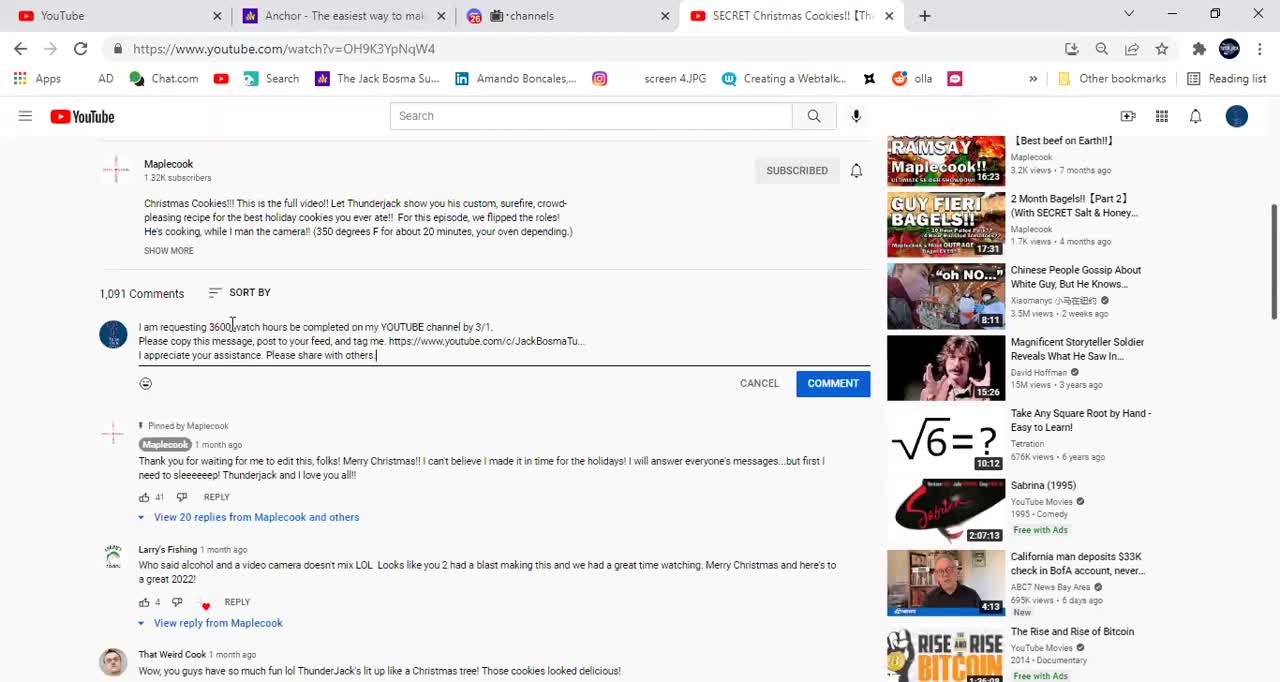Open the emoji picker under the comment box
This screenshot has width=1280, height=682.
pos(145,383)
